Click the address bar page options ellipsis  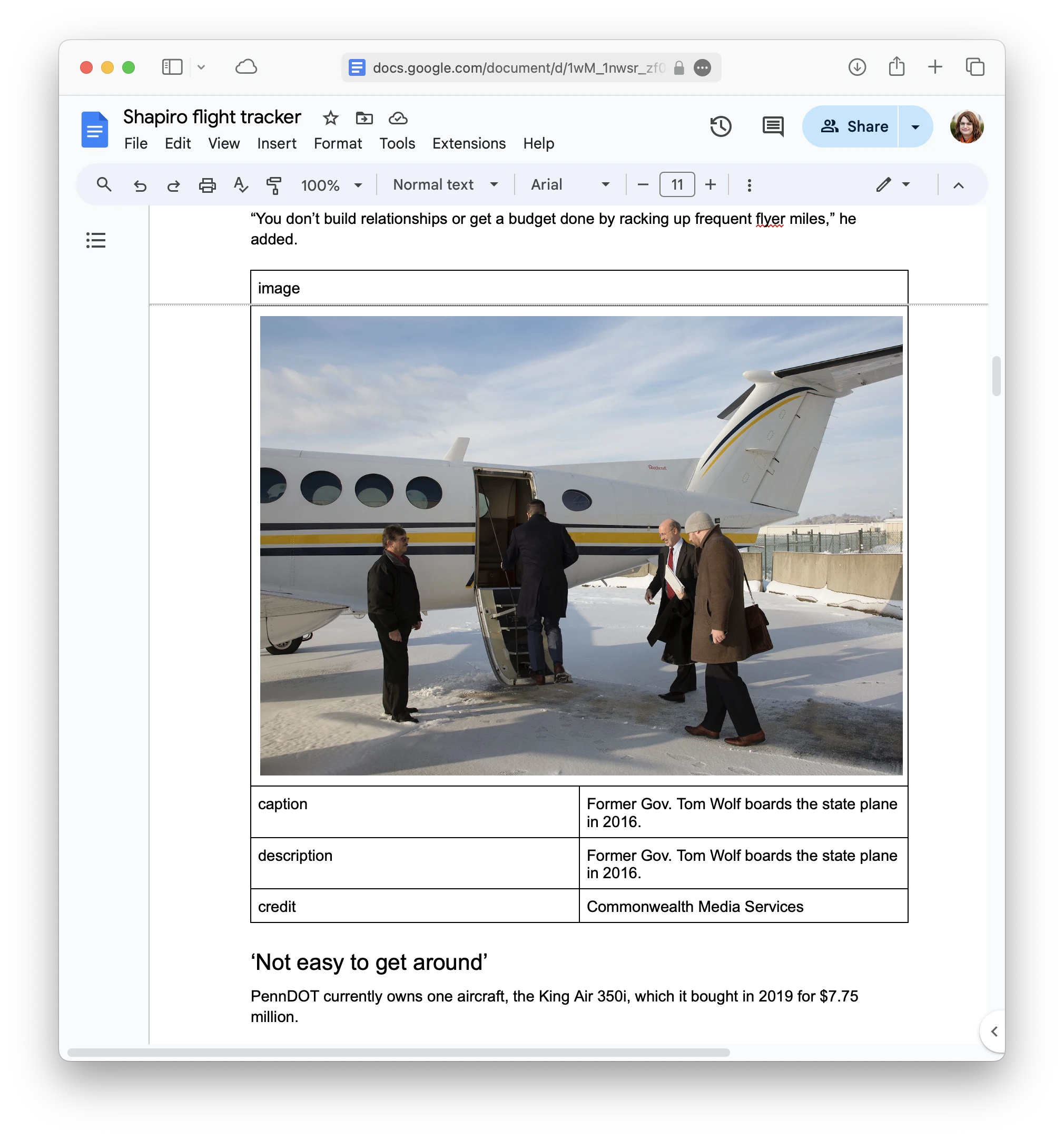pyautogui.click(x=703, y=67)
